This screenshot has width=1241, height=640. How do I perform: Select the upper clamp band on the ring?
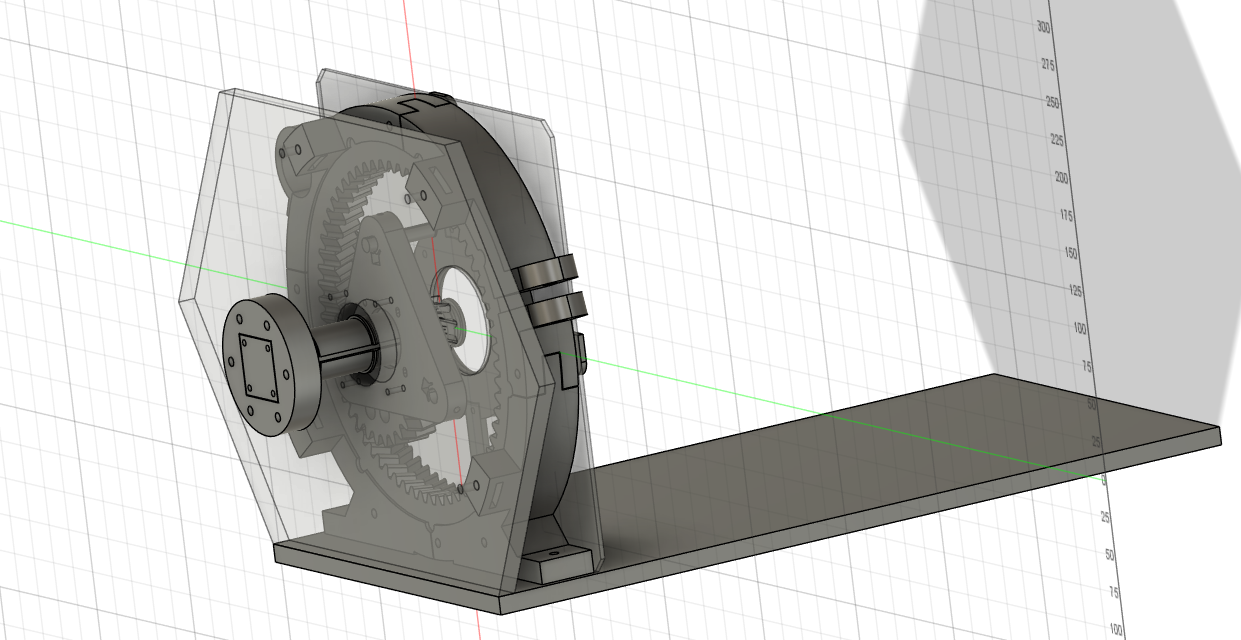point(546,271)
